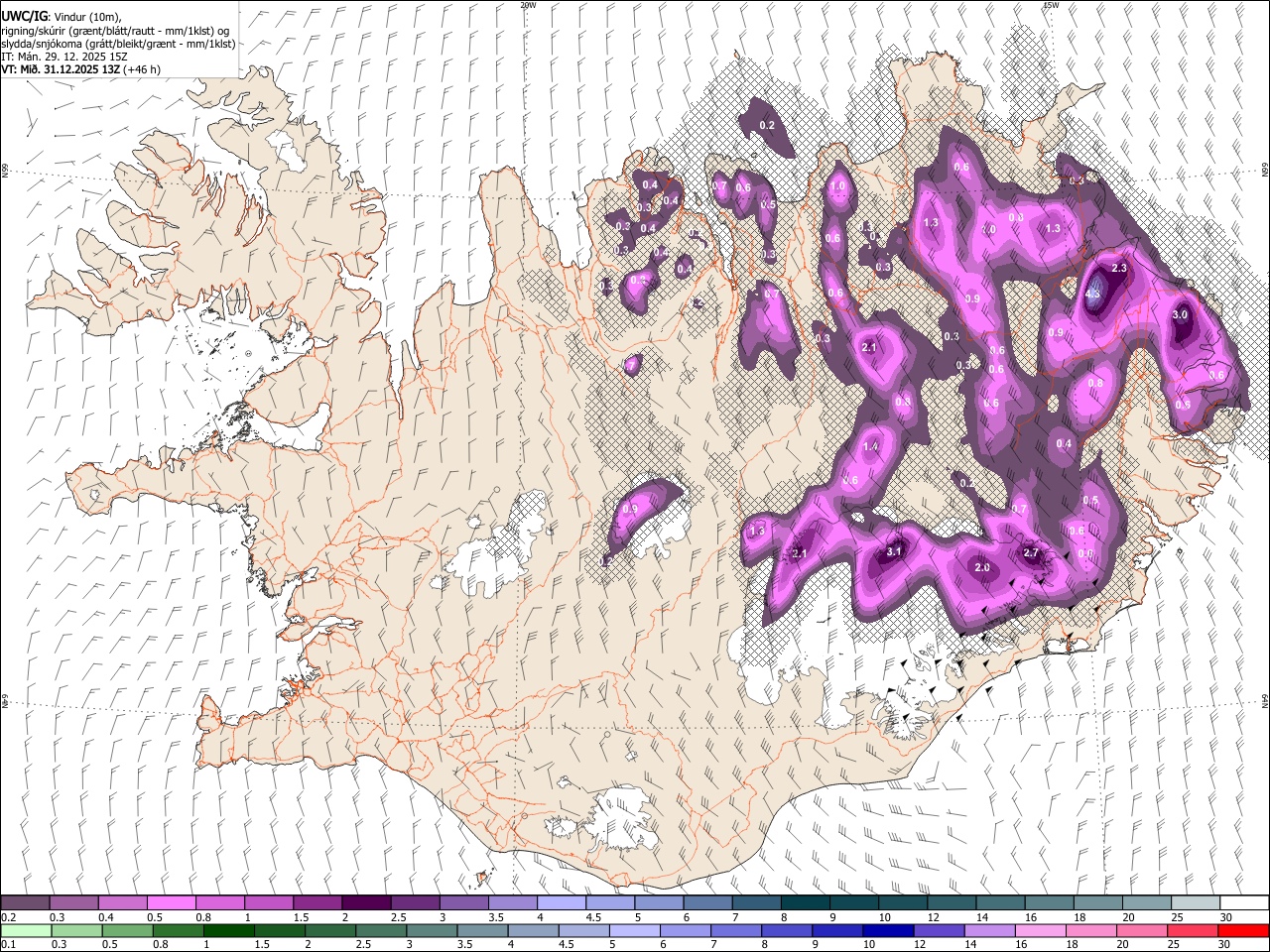Click the '12' label on the snow scale
Image resolution: width=1270 pixels, height=952 pixels.
click(x=933, y=918)
